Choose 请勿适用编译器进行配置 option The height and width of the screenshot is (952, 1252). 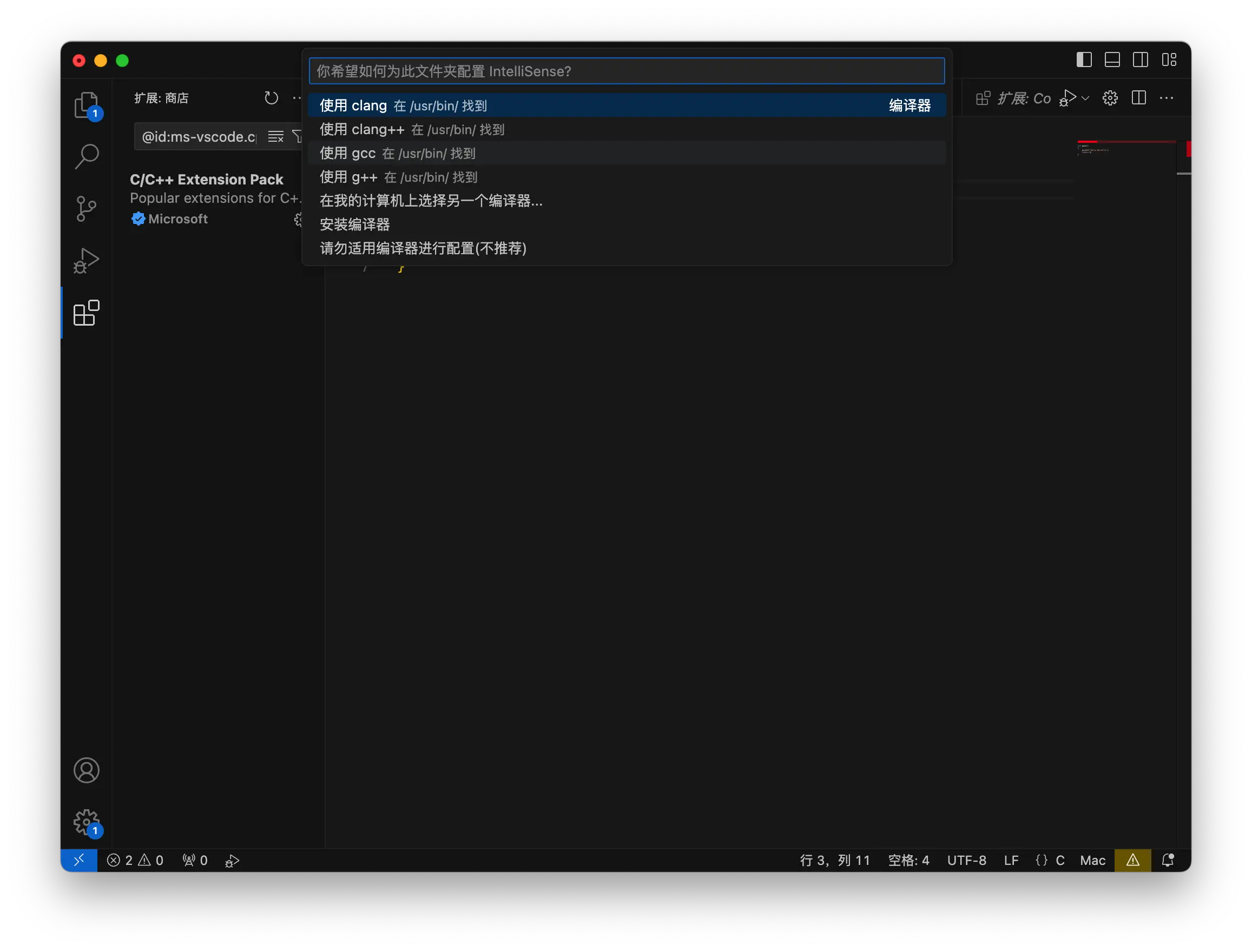(x=627, y=248)
